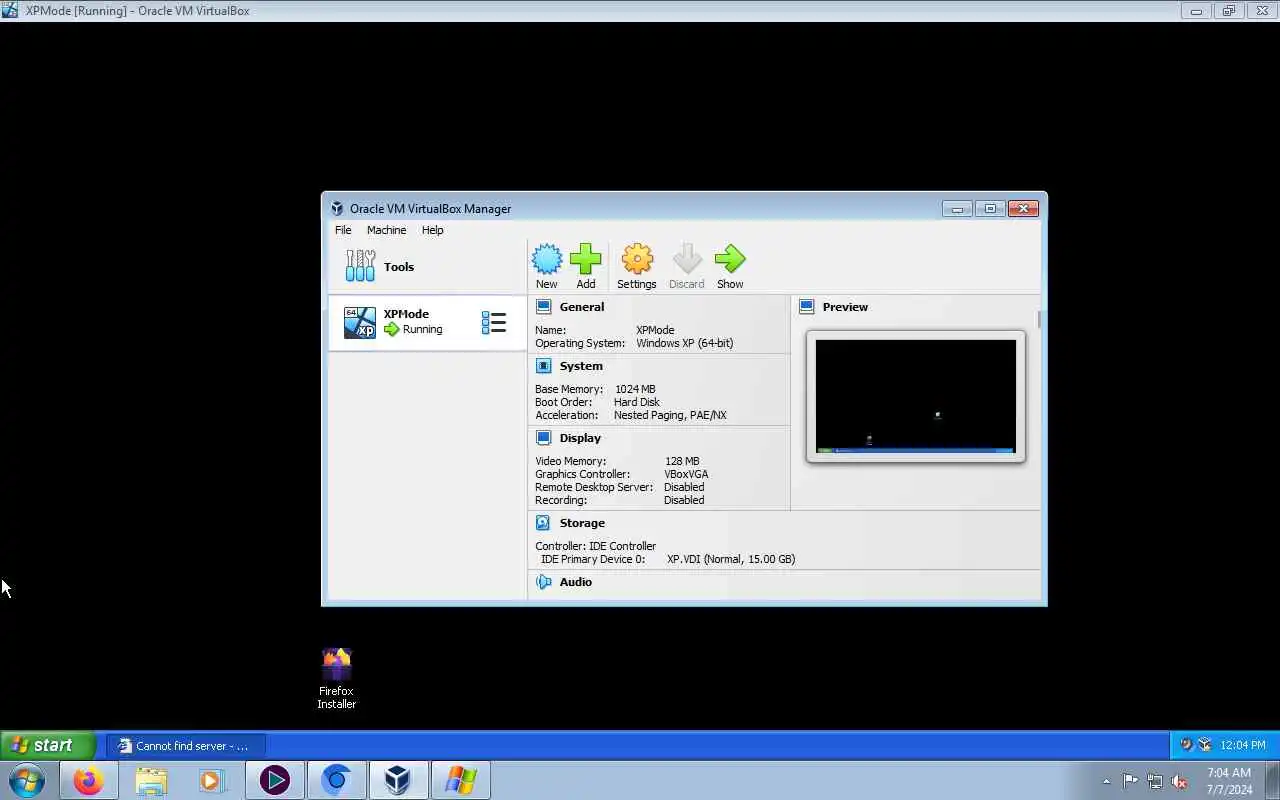This screenshot has height=800, width=1280.
Task: Click XP tray clock 12:04 PM
Action: (1243, 745)
